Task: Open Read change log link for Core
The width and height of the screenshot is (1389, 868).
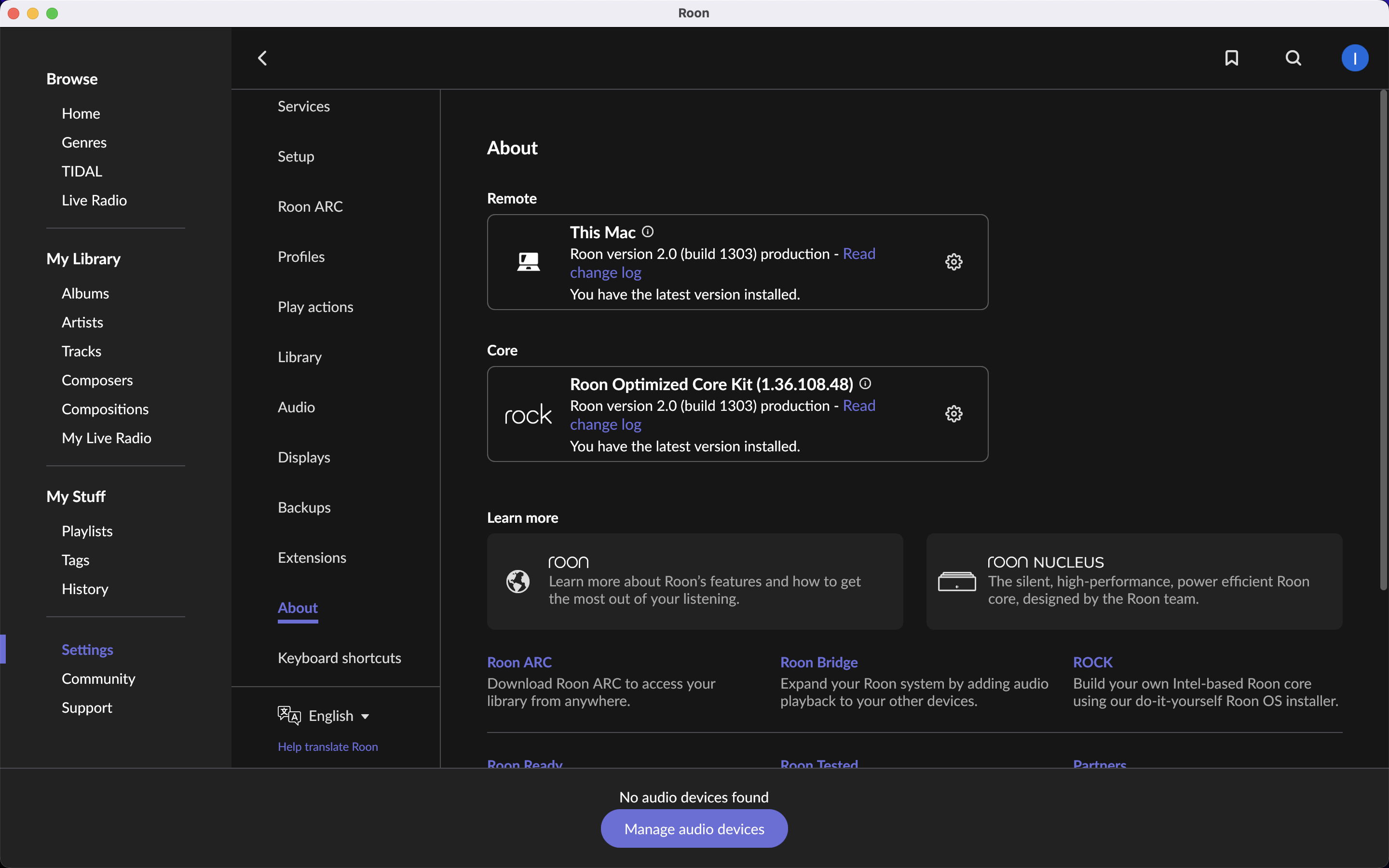Action: click(x=722, y=415)
